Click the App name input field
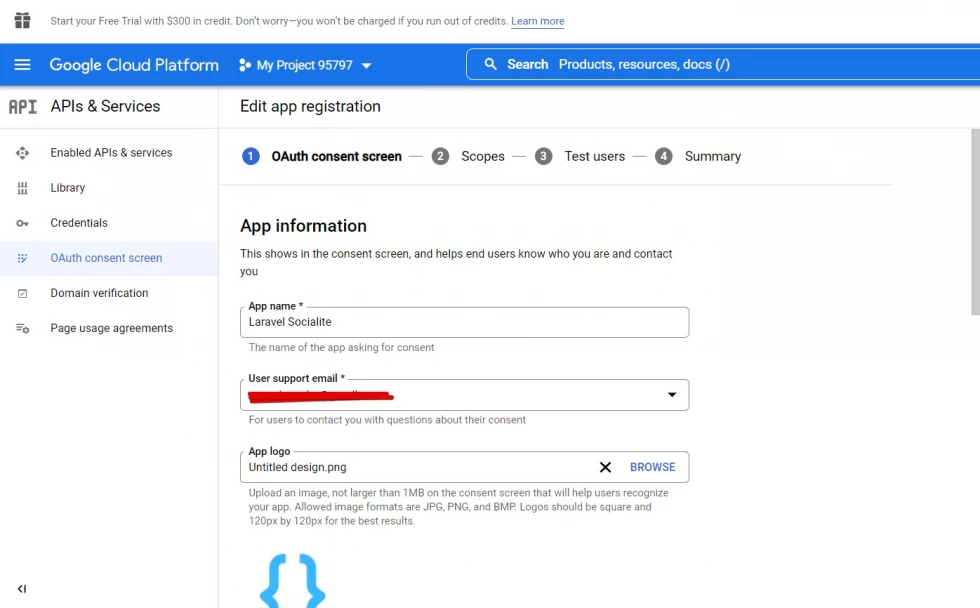This screenshot has width=980, height=608. point(464,322)
